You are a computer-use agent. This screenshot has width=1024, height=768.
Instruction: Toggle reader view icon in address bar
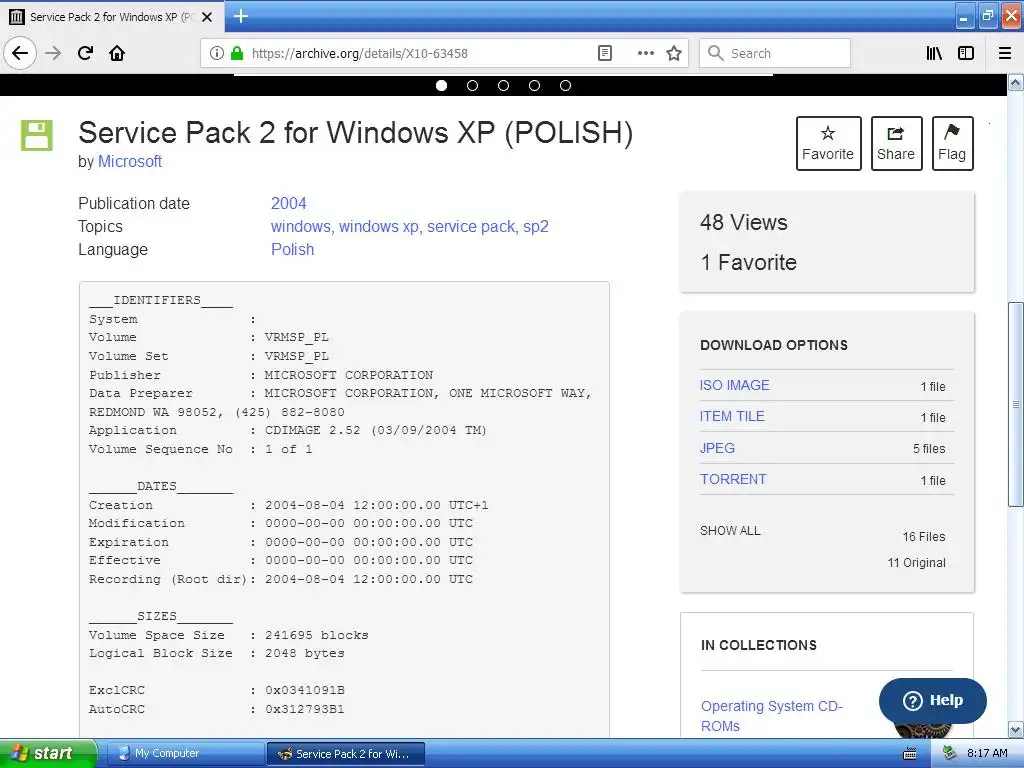pos(605,53)
